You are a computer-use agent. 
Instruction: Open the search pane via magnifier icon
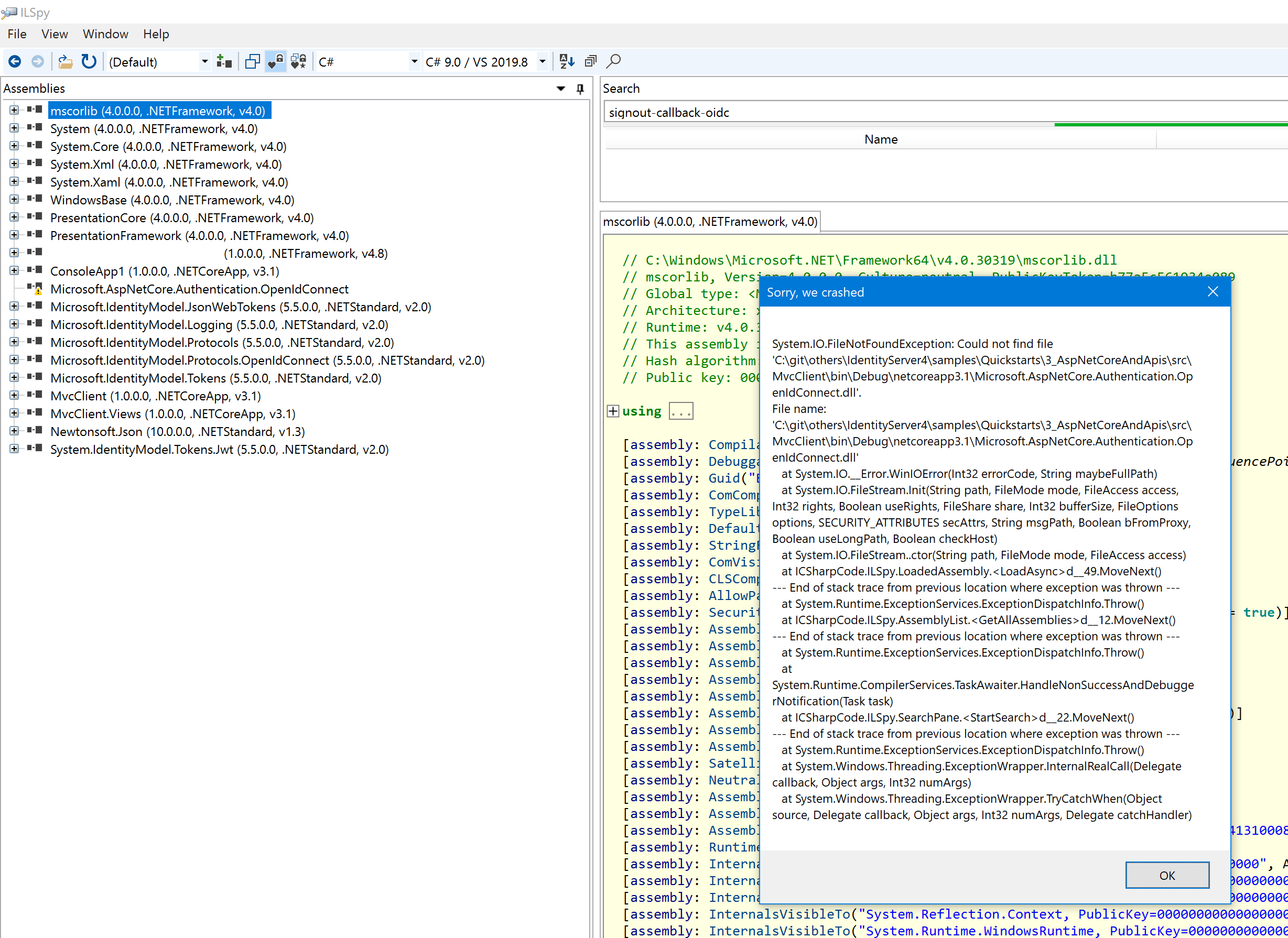tap(614, 61)
